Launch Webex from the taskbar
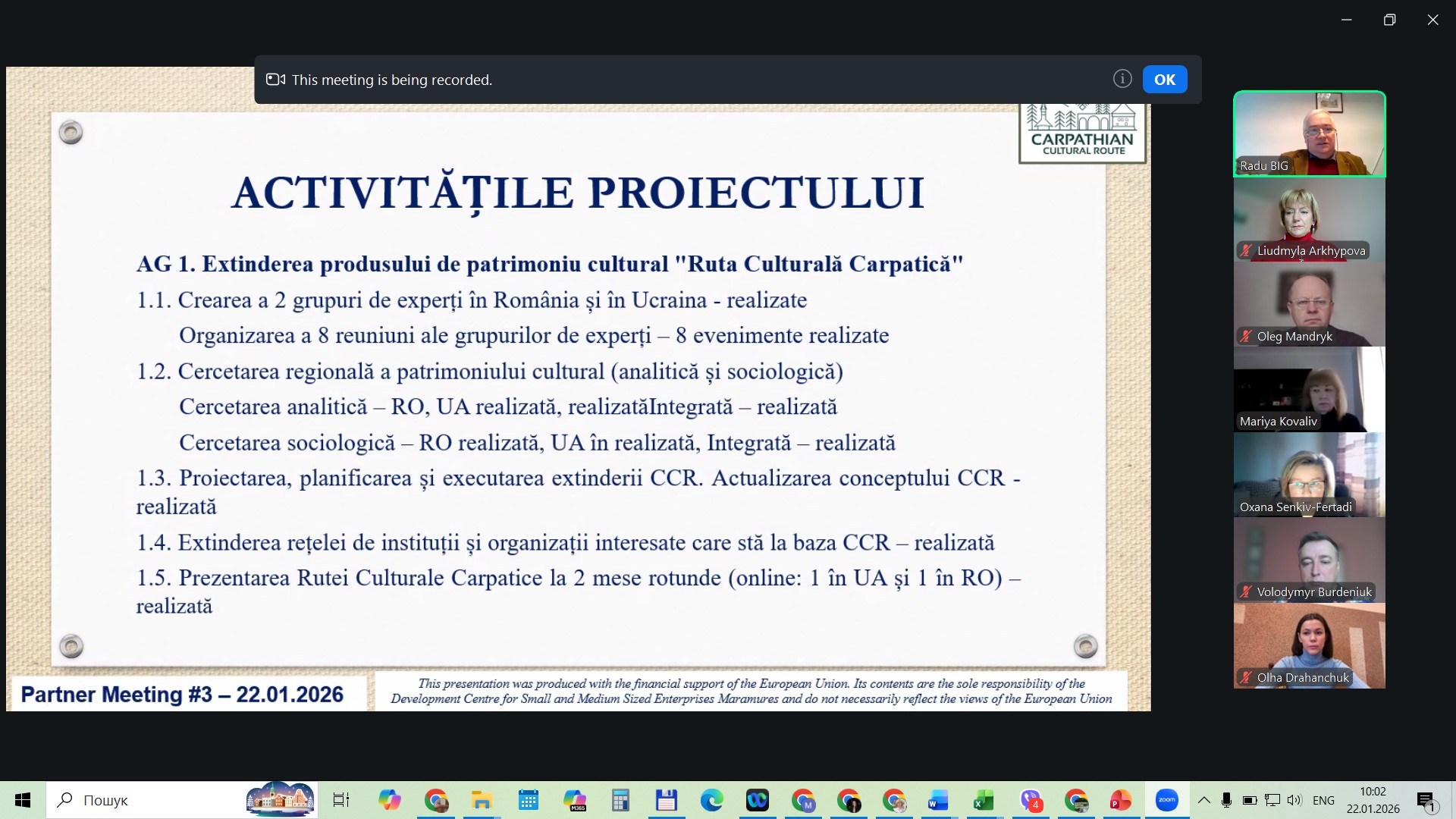 click(758, 800)
